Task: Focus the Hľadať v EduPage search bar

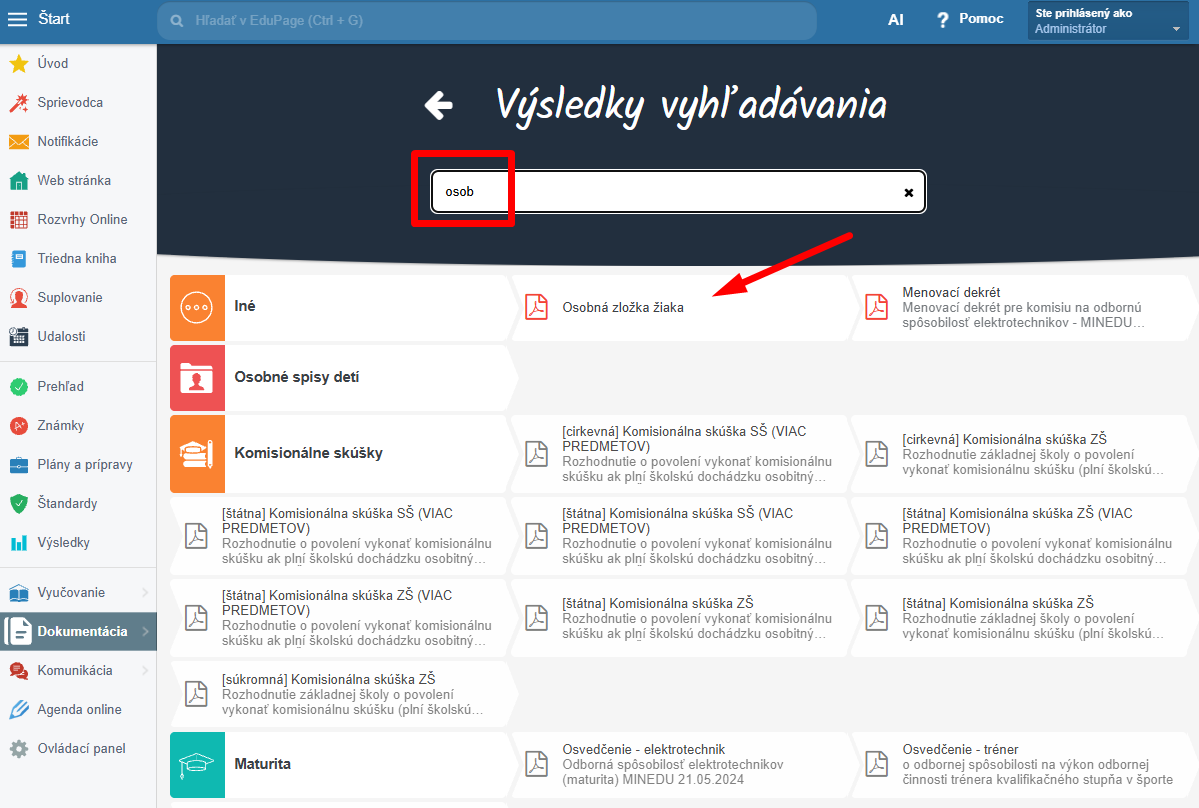Action: (x=487, y=21)
